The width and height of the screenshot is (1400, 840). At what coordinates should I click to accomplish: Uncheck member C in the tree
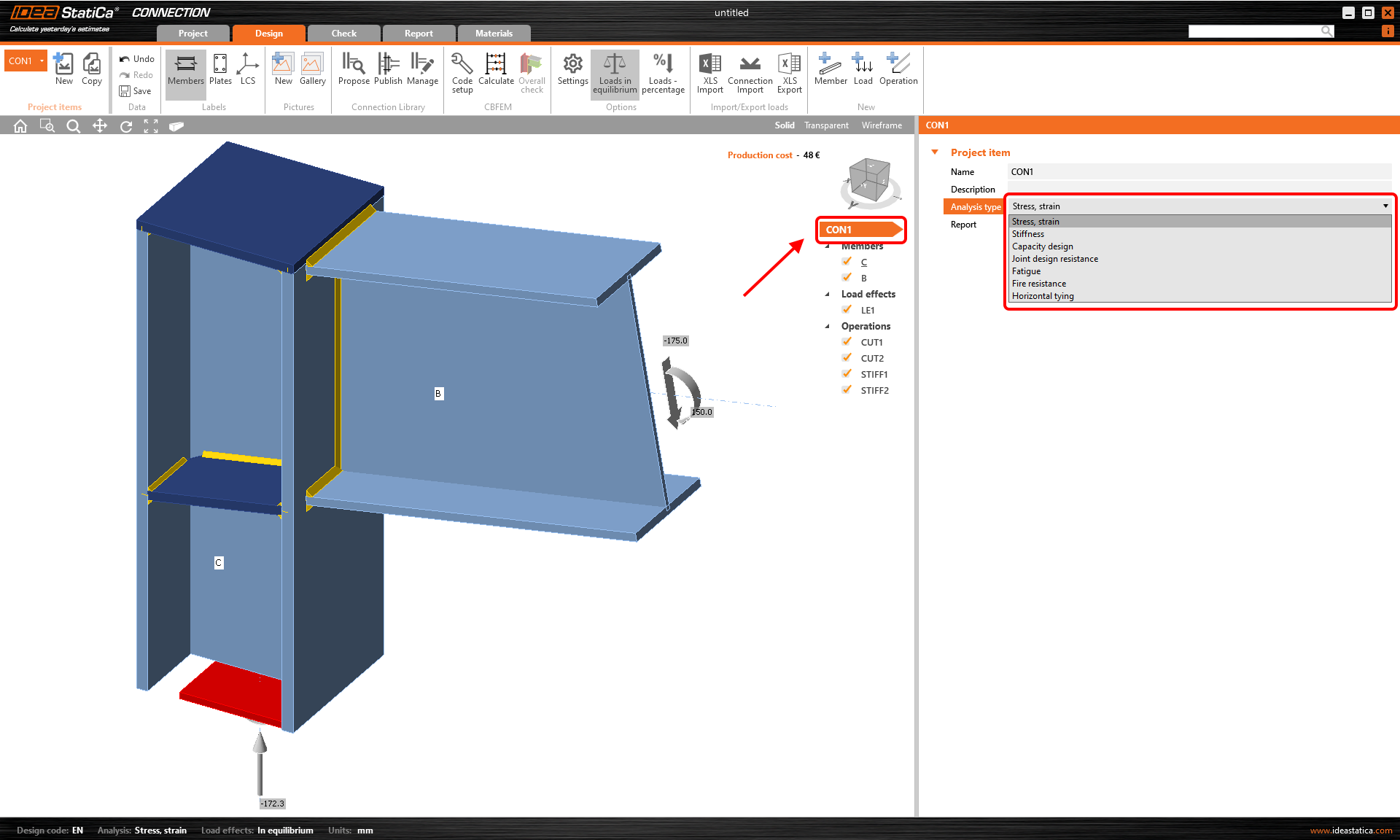pos(847,262)
